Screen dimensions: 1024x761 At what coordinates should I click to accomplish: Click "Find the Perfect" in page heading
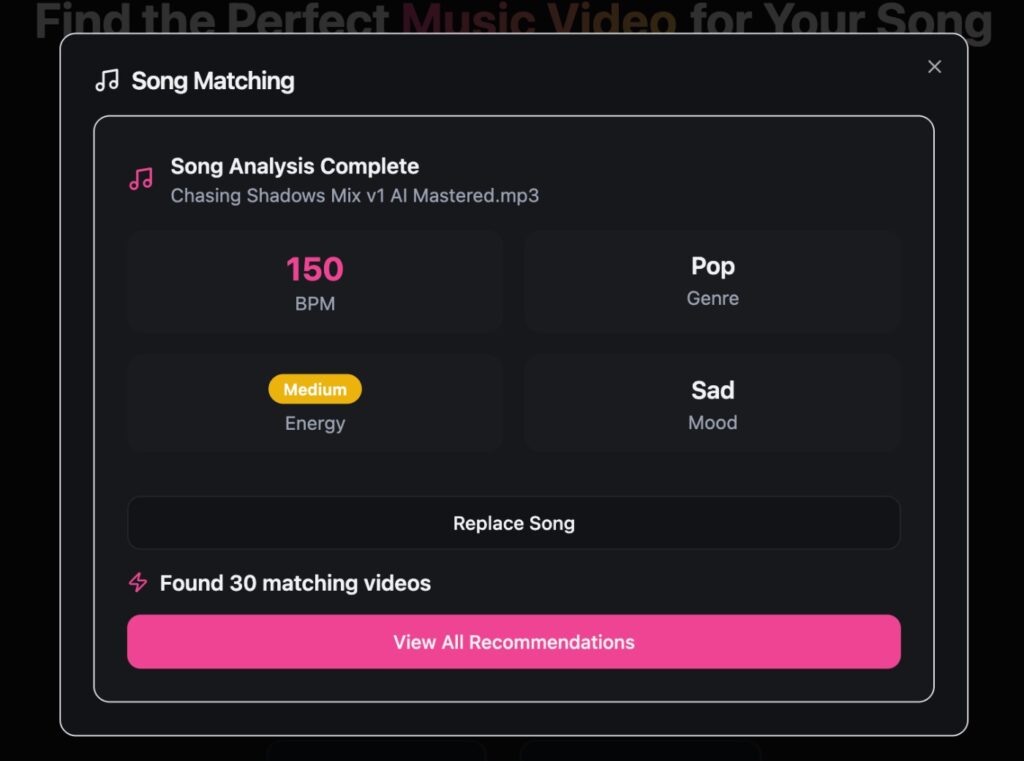tap(212, 22)
